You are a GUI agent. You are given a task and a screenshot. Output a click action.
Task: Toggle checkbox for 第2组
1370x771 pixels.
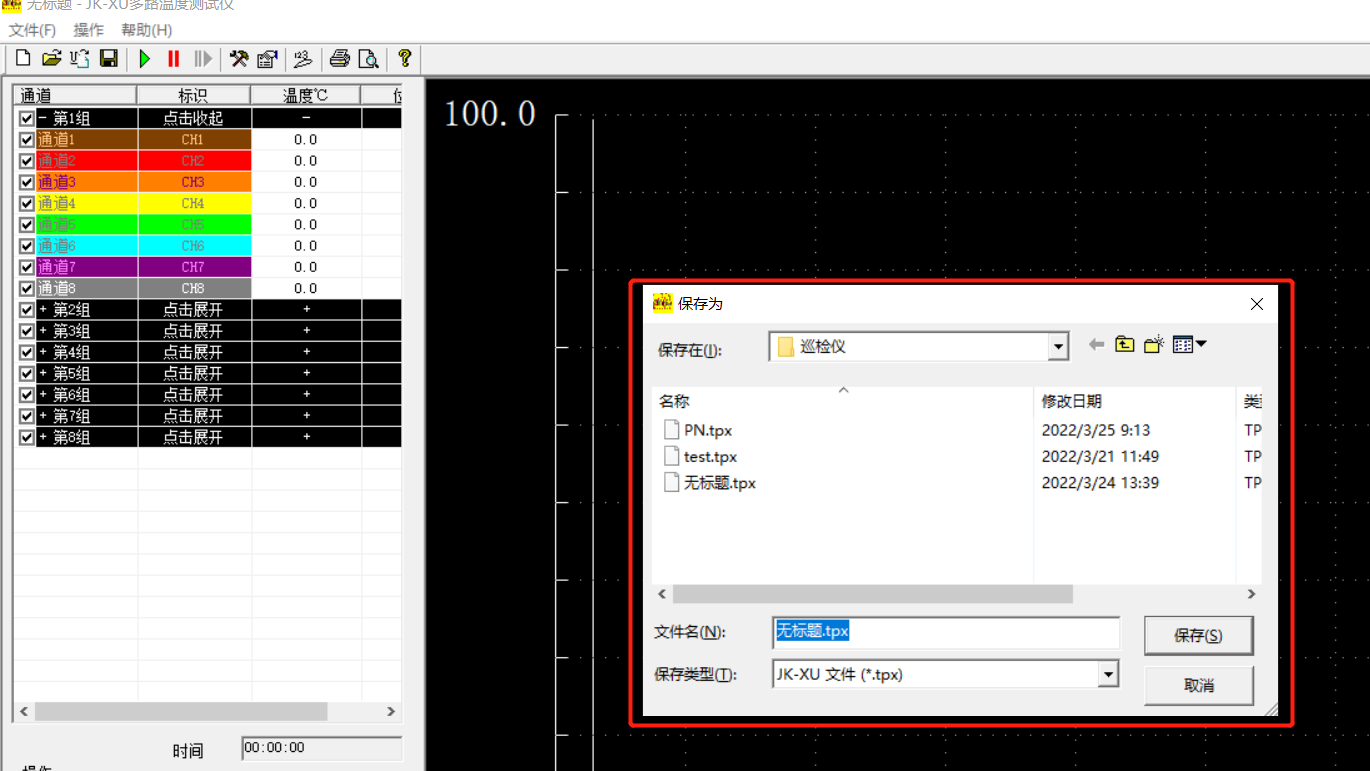coord(27,310)
